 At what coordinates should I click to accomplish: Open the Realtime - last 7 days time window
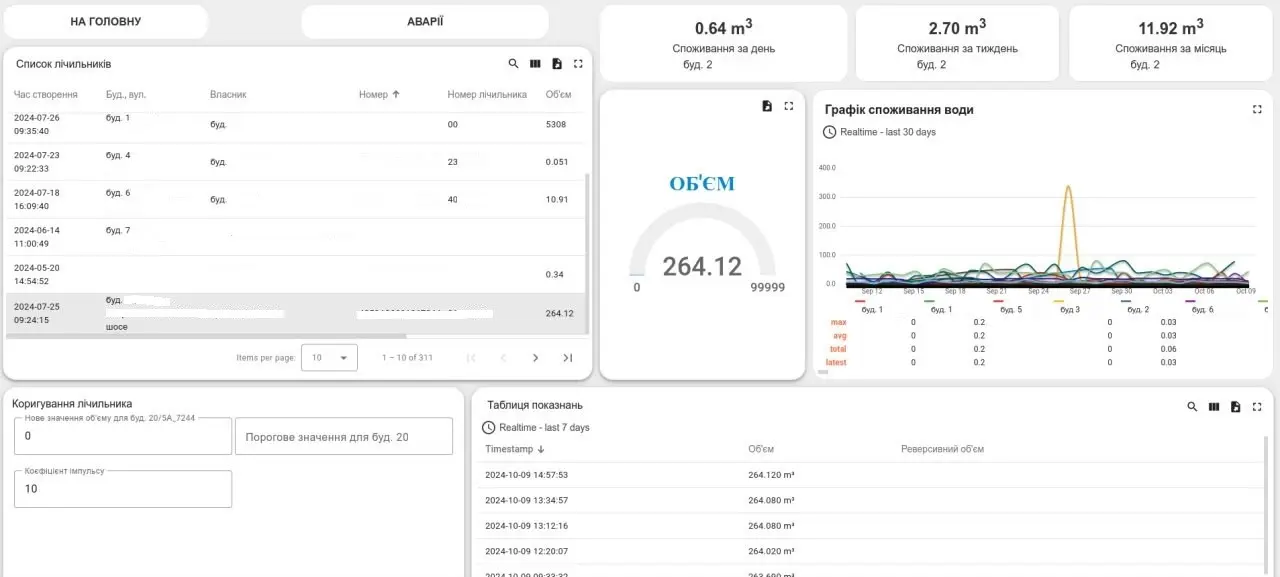[537, 428]
